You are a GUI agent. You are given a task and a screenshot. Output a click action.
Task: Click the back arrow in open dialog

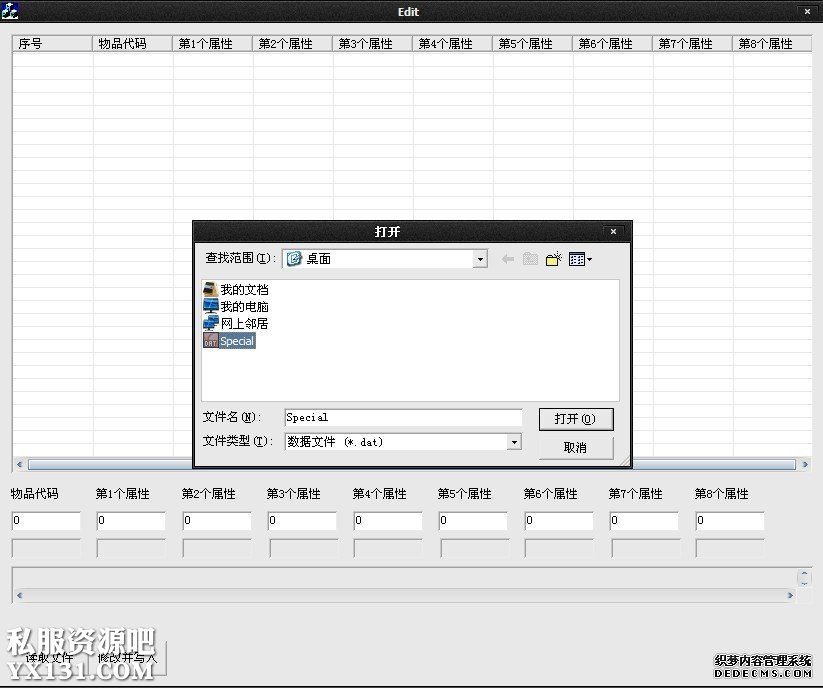(x=507, y=259)
